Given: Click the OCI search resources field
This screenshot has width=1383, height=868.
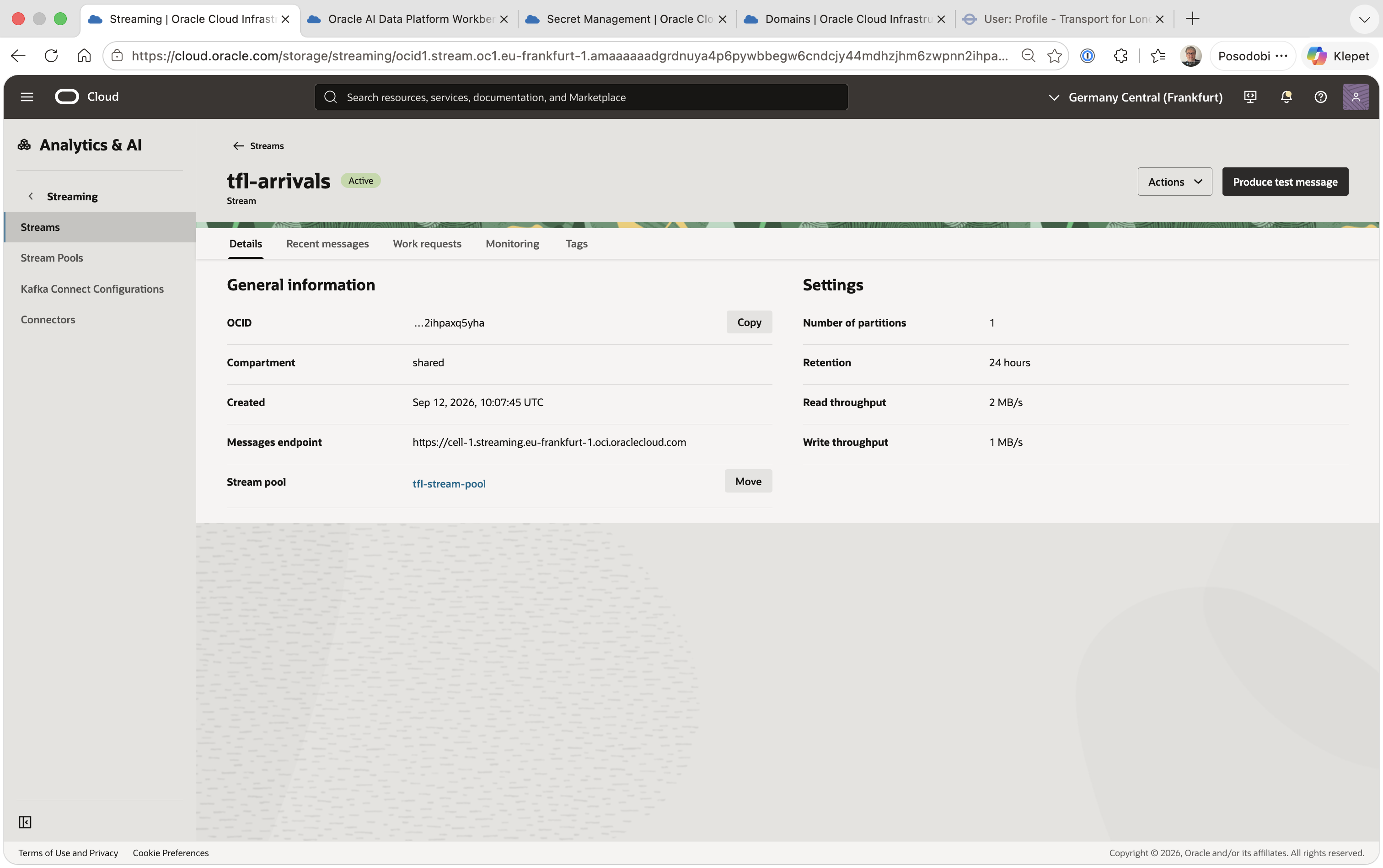Looking at the screenshot, I should pos(581,97).
